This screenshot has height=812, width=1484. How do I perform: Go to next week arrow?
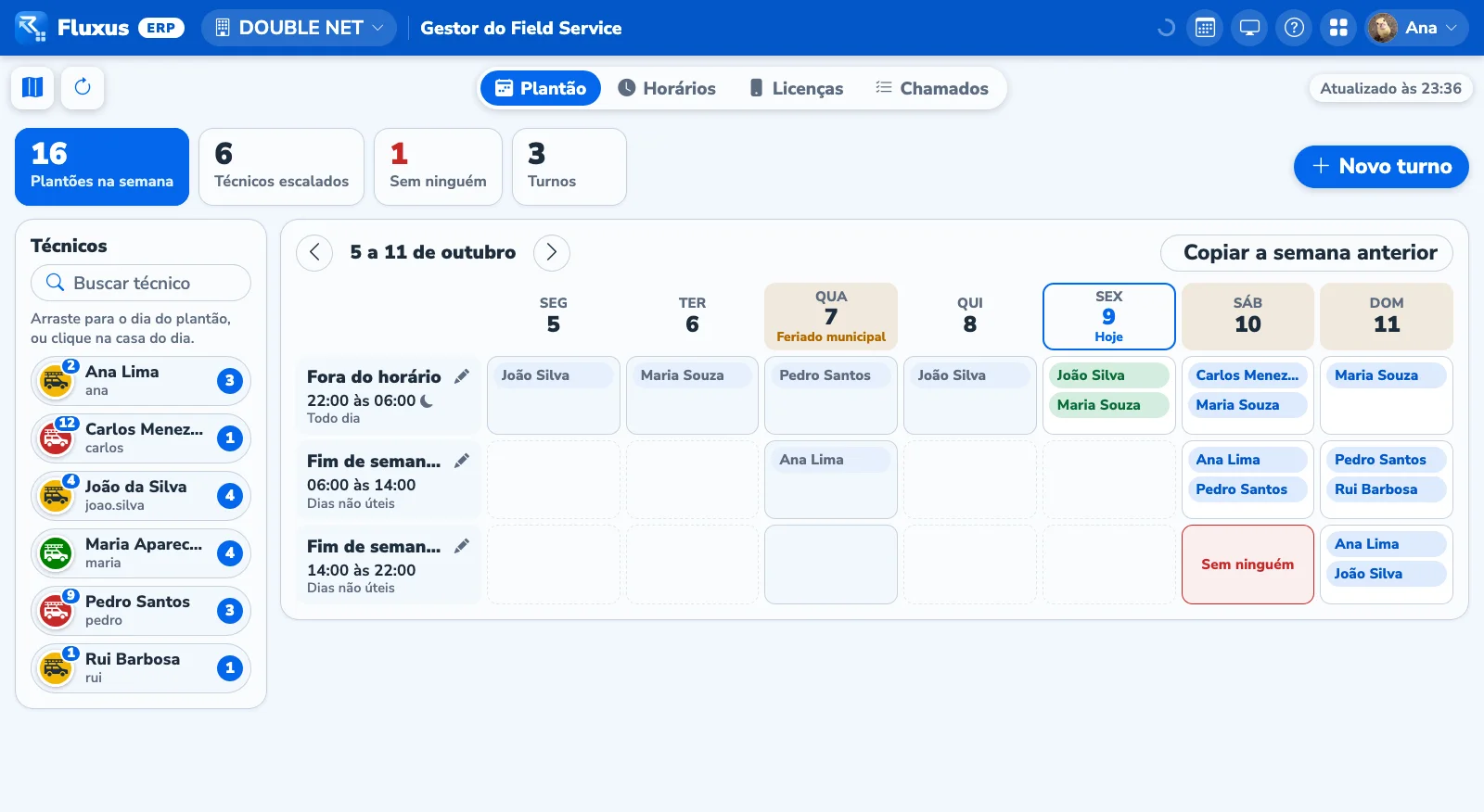[552, 252]
